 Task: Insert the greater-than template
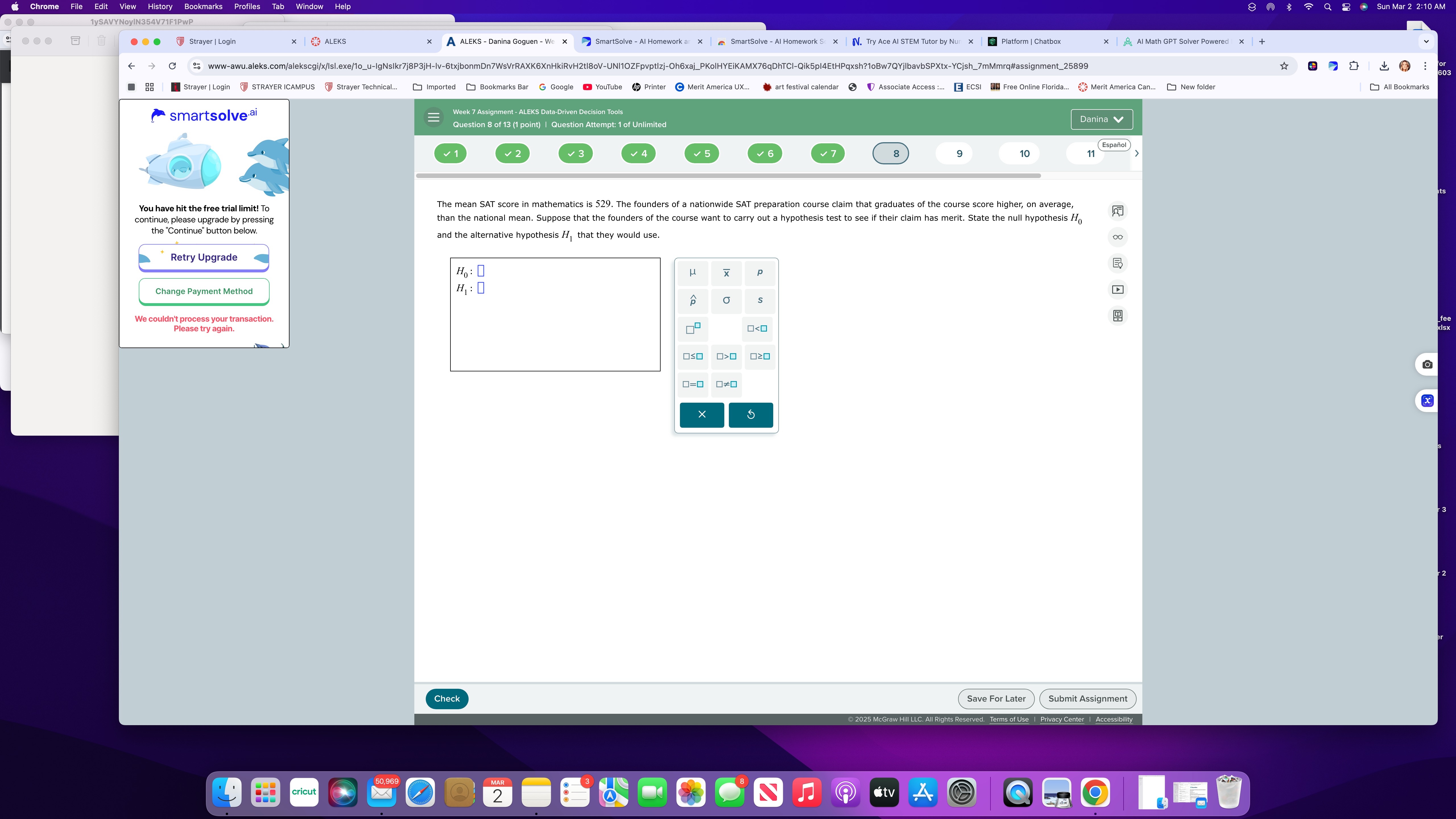point(726,356)
